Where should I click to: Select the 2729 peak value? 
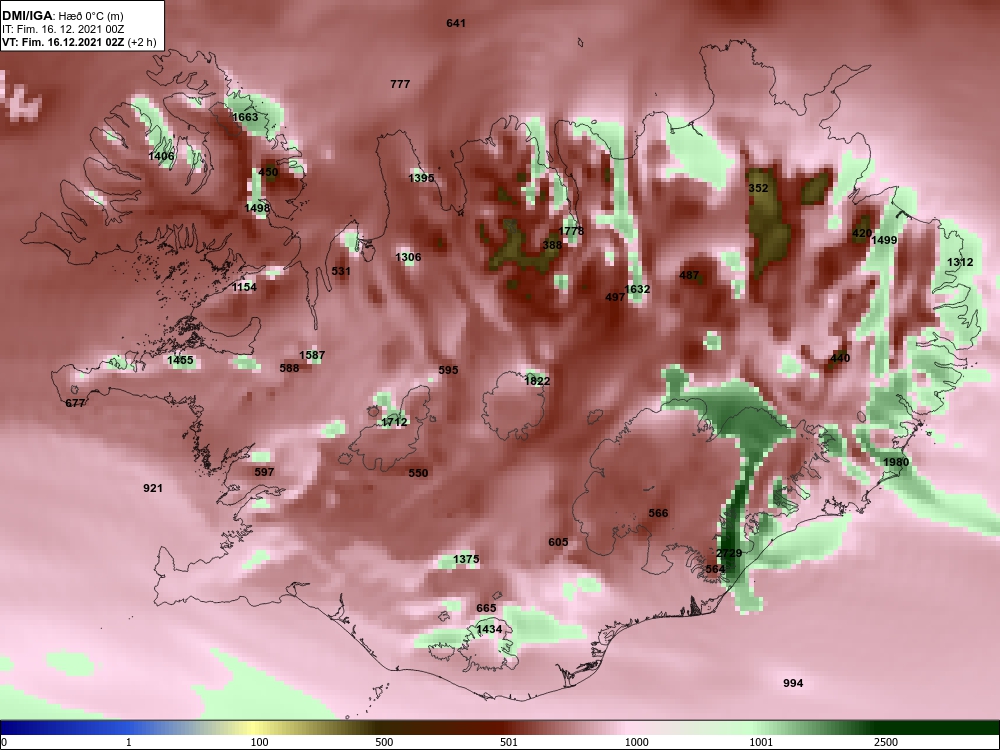[x=729, y=553]
